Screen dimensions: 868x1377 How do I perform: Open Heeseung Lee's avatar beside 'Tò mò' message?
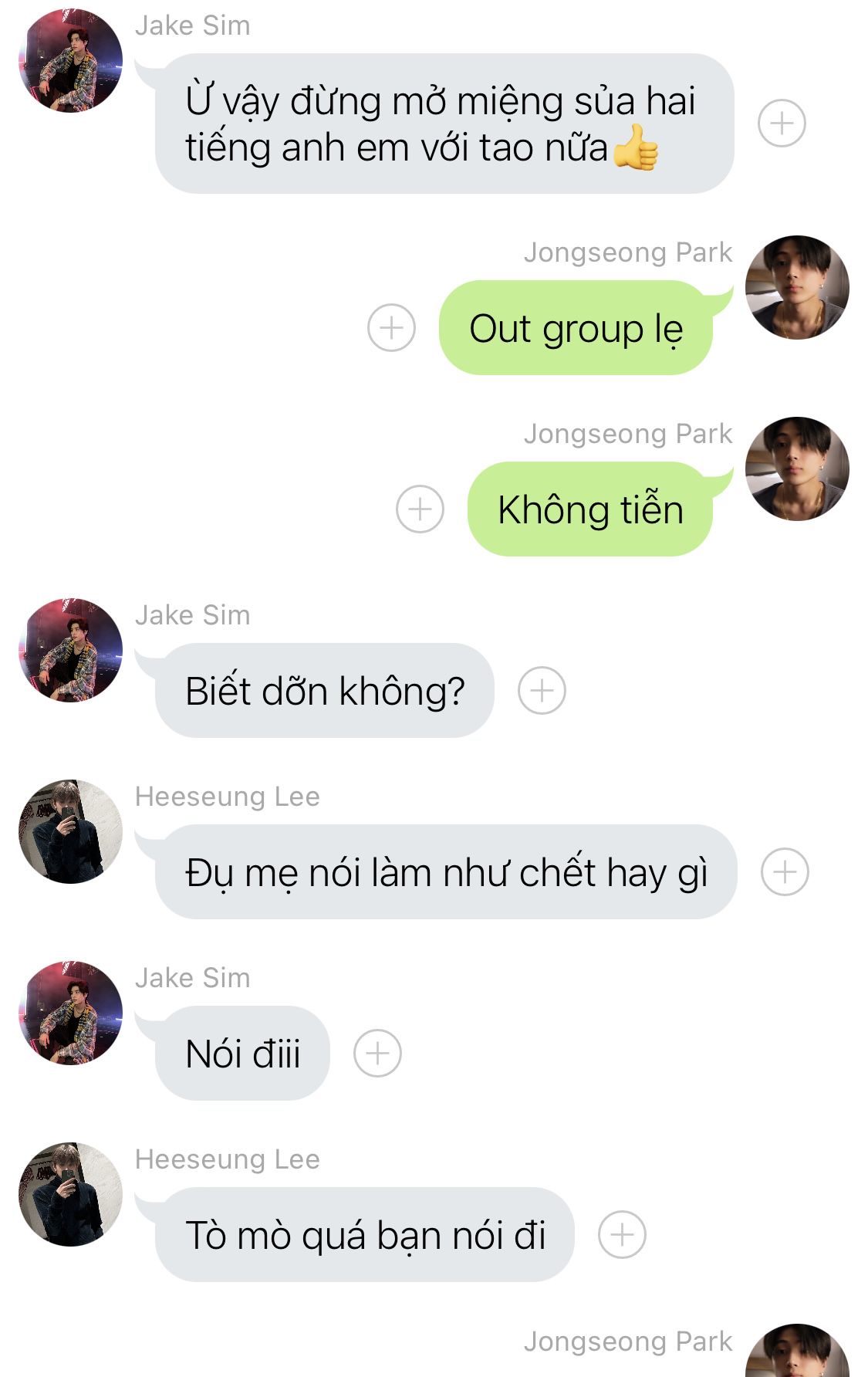coord(71,1195)
